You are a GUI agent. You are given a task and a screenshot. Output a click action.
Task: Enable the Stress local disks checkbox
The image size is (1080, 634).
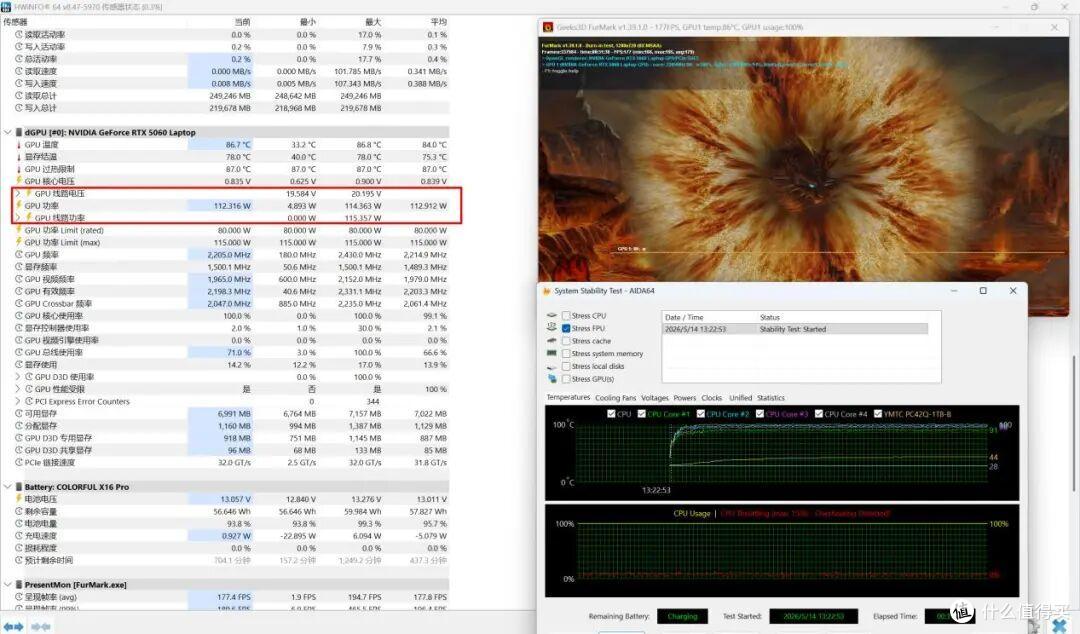[x=565, y=366]
